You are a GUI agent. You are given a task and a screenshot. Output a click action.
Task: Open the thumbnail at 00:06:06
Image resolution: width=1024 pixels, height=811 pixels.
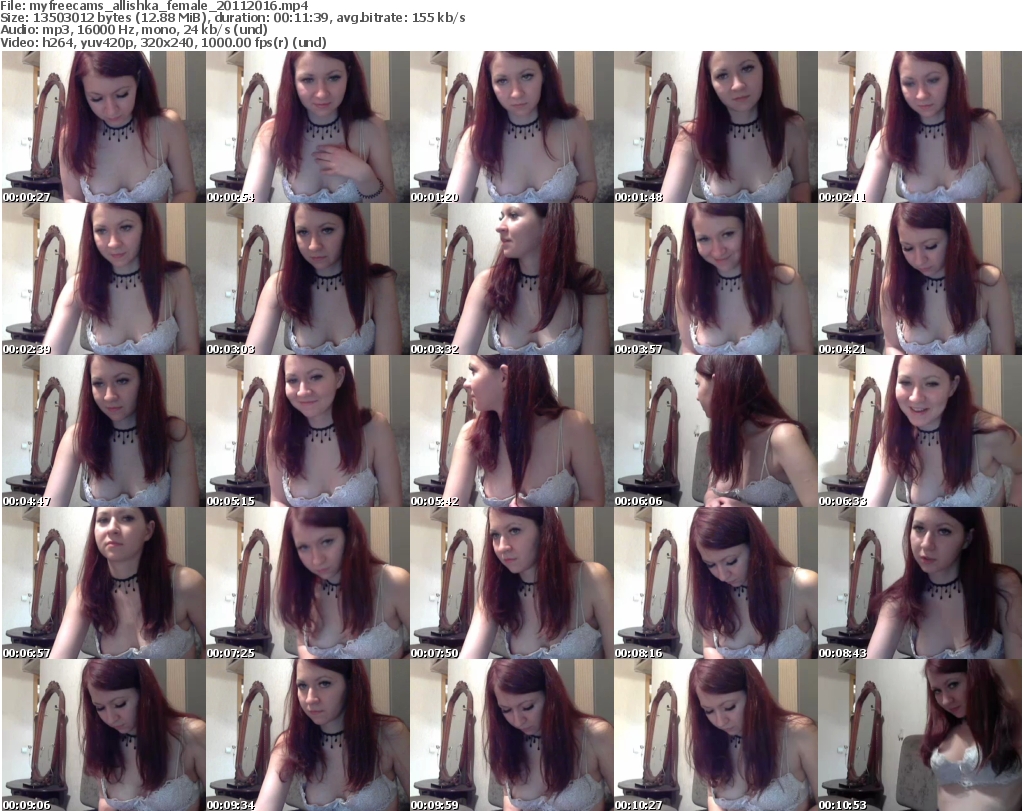(715, 431)
